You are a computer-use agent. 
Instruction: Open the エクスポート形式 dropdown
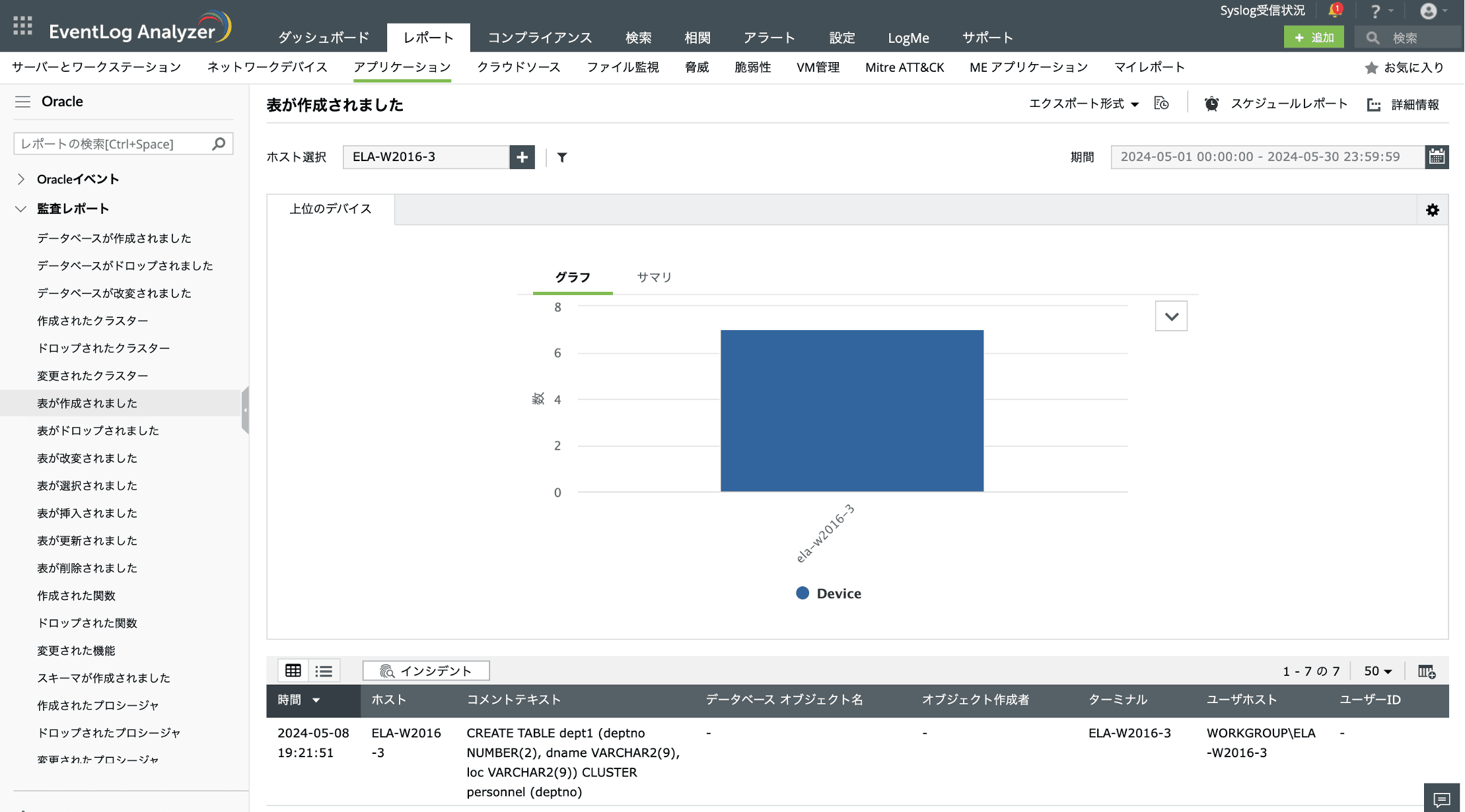[1083, 104]
